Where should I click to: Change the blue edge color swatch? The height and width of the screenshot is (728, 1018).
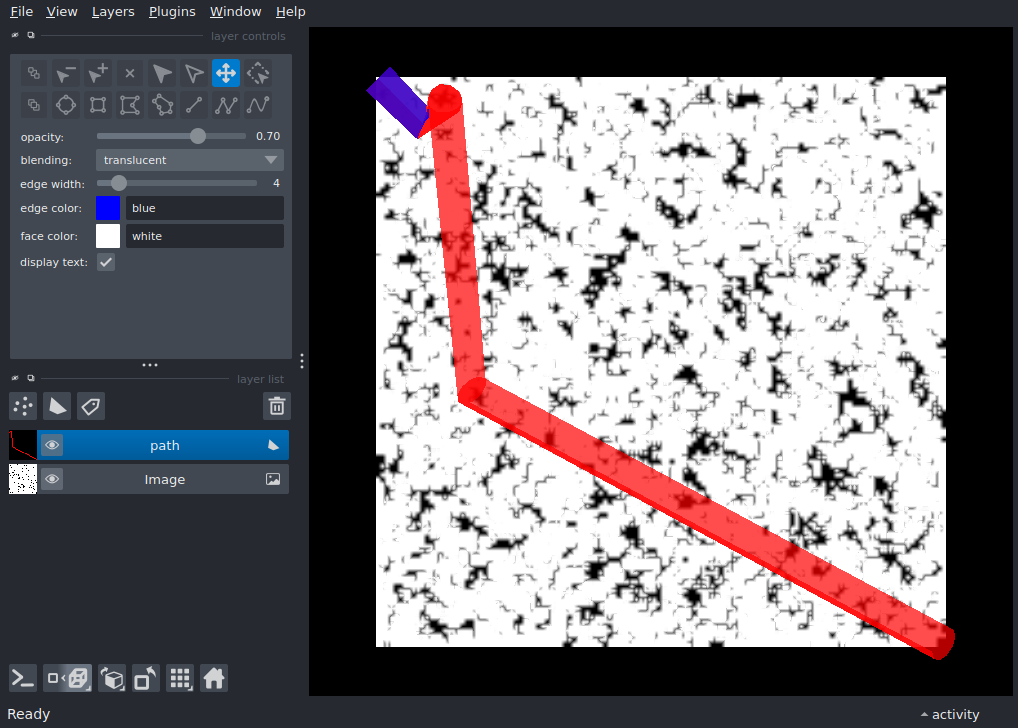coord(107,207)
